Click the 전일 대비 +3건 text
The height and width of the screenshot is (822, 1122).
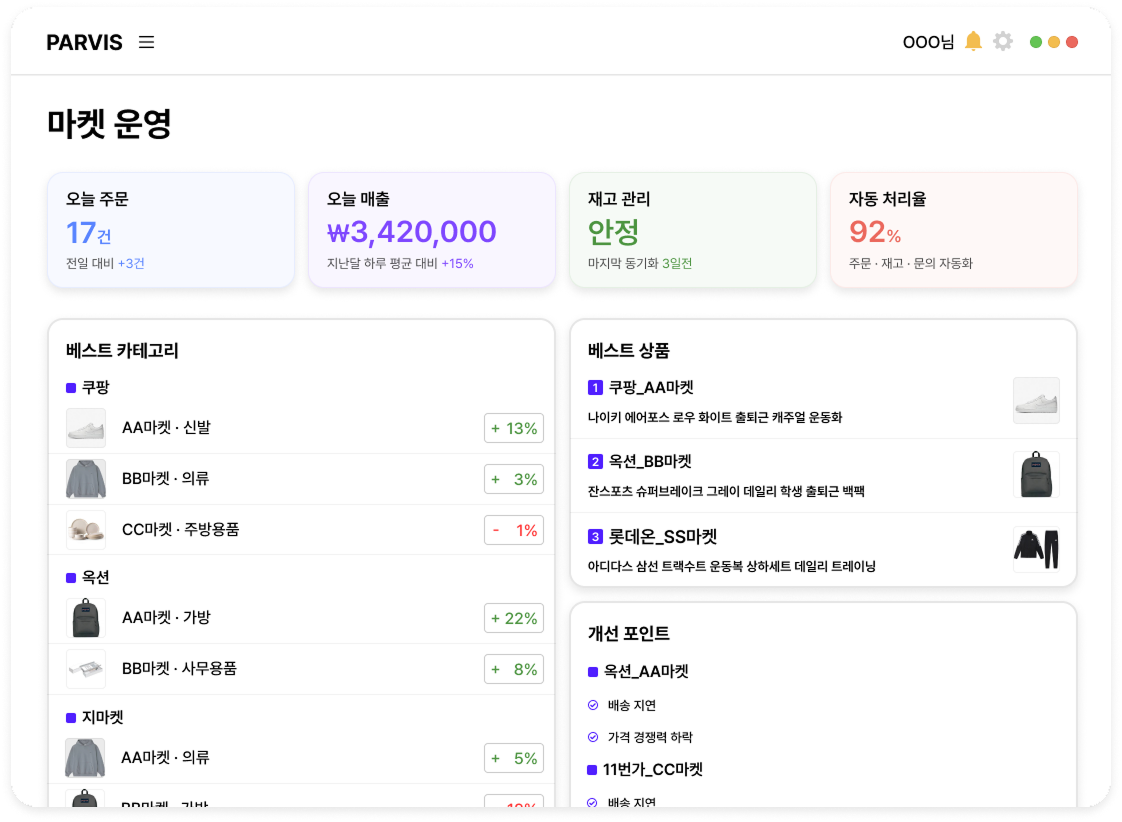tap(105, 263)
